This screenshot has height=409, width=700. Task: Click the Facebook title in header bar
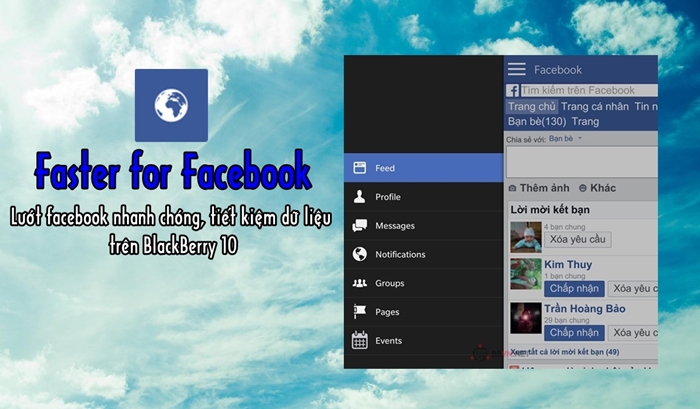pos(558,70)
